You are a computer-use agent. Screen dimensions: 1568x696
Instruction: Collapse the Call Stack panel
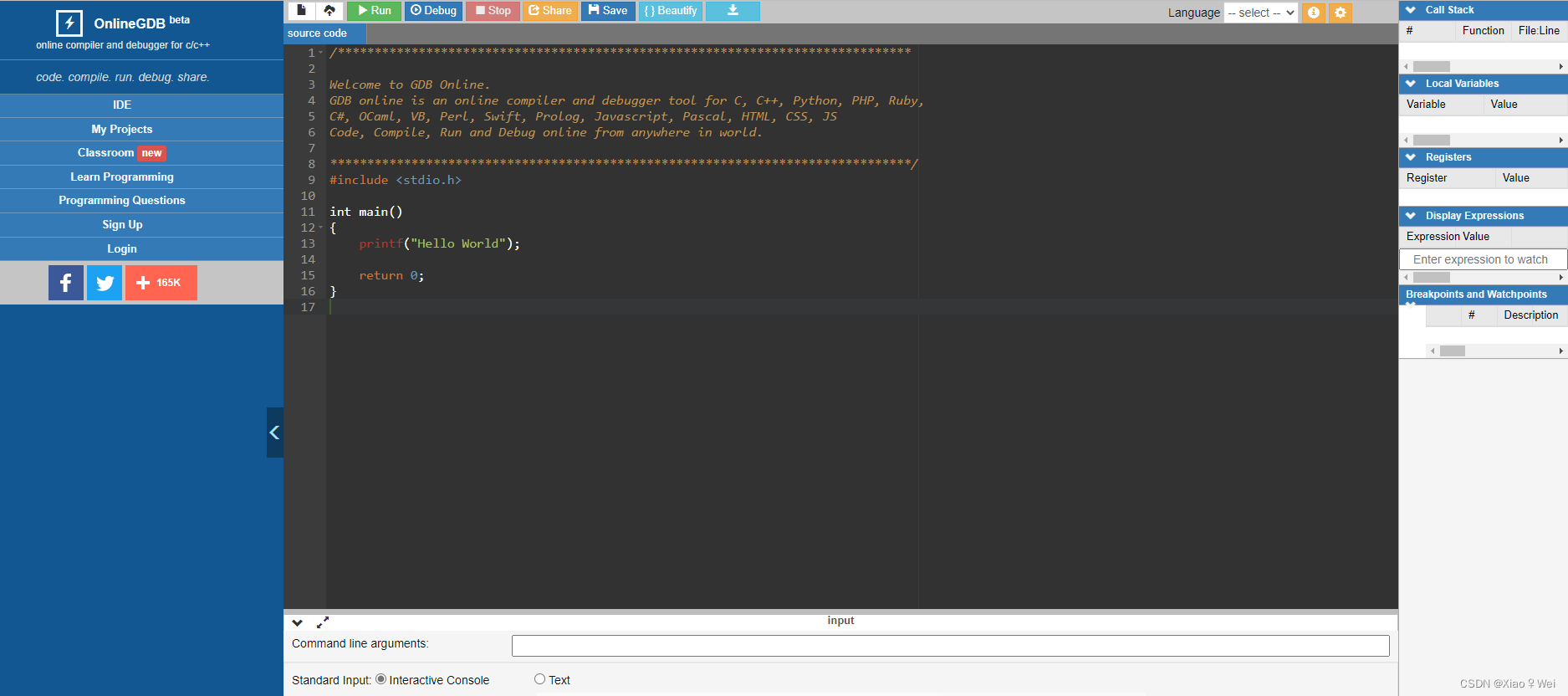click(x=1411, y=10)
